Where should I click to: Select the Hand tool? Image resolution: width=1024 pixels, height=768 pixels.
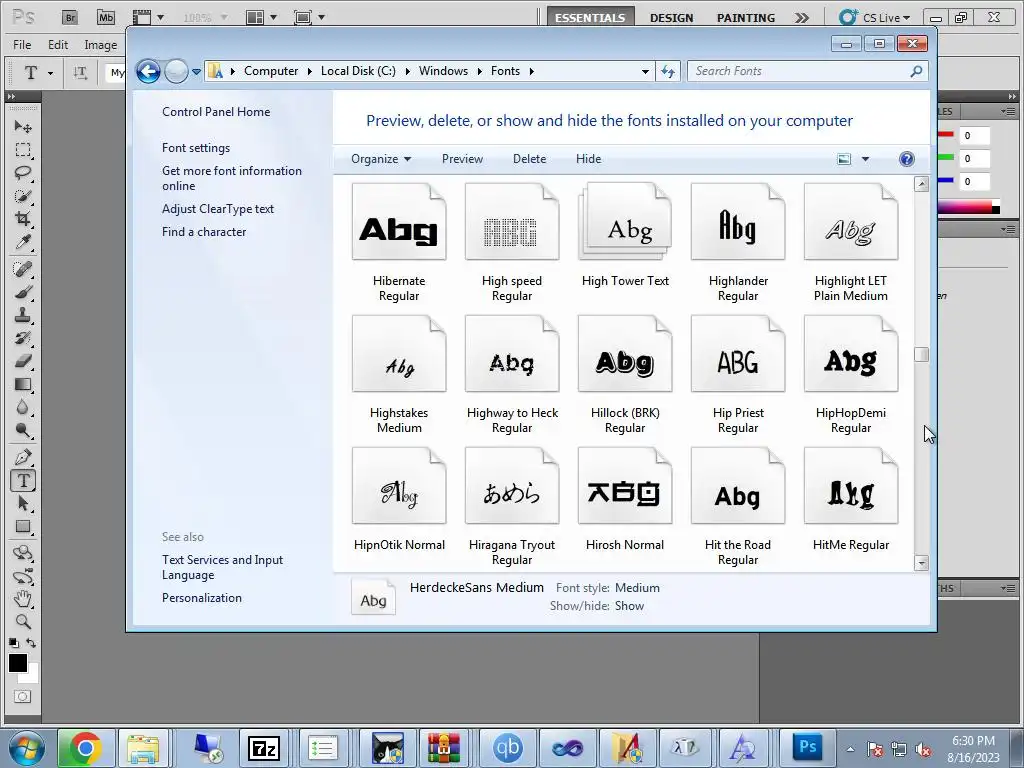[23, 598]
